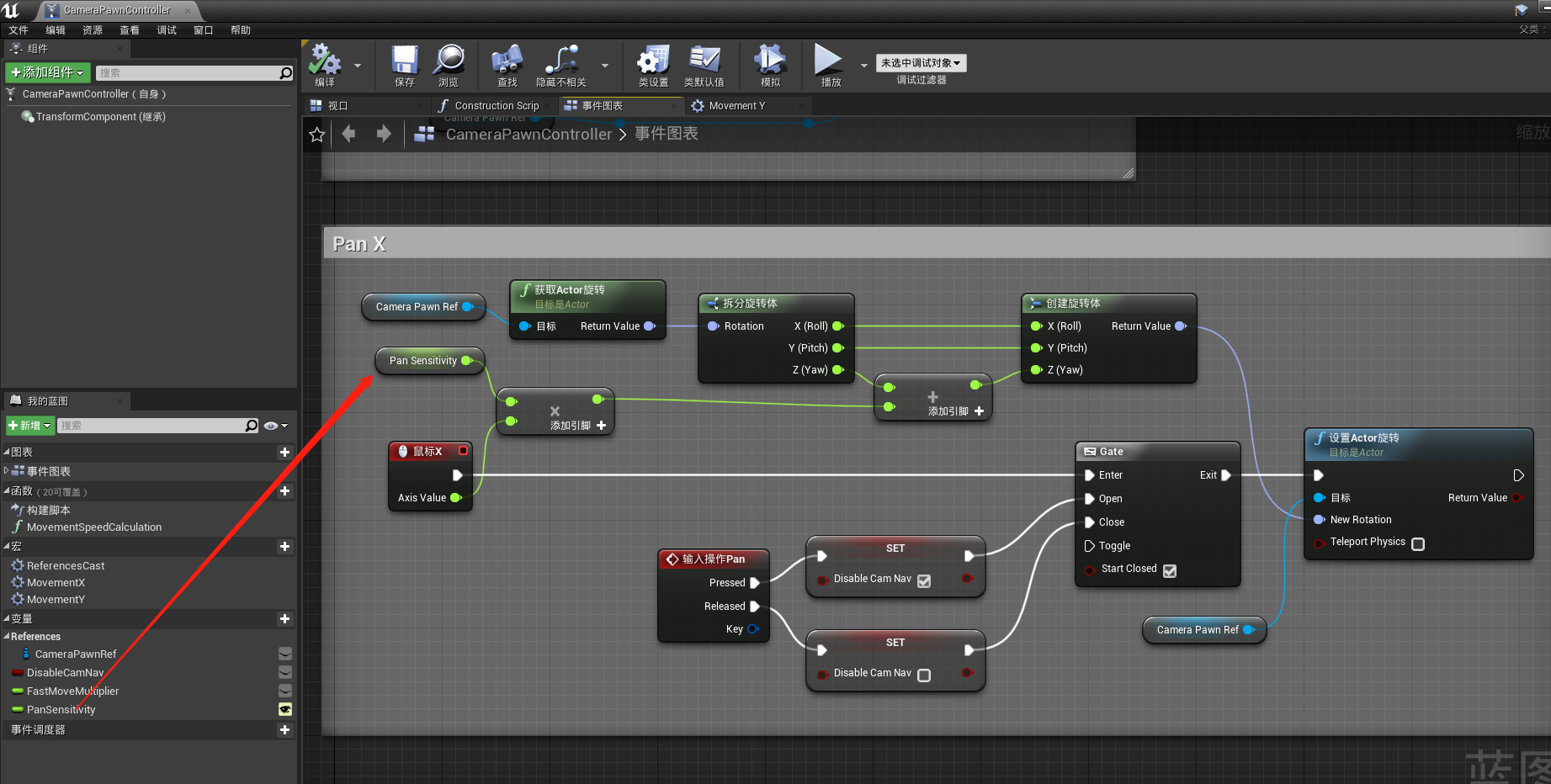Expand the 事件图表 tree item
The height and width of the screenshot is (784, 1551).
(7, 471)
